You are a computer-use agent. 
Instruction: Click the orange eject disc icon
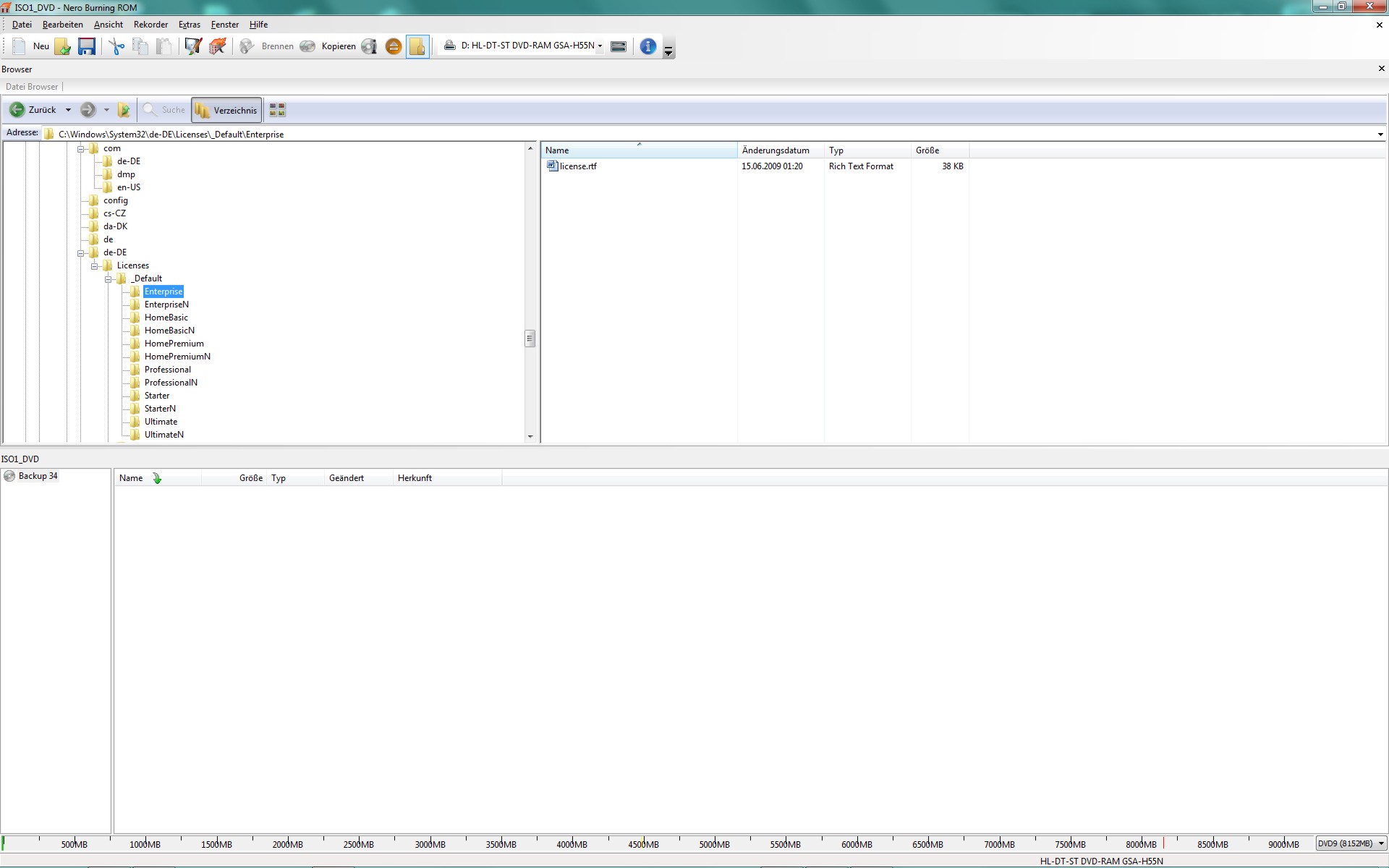point(394,46)
